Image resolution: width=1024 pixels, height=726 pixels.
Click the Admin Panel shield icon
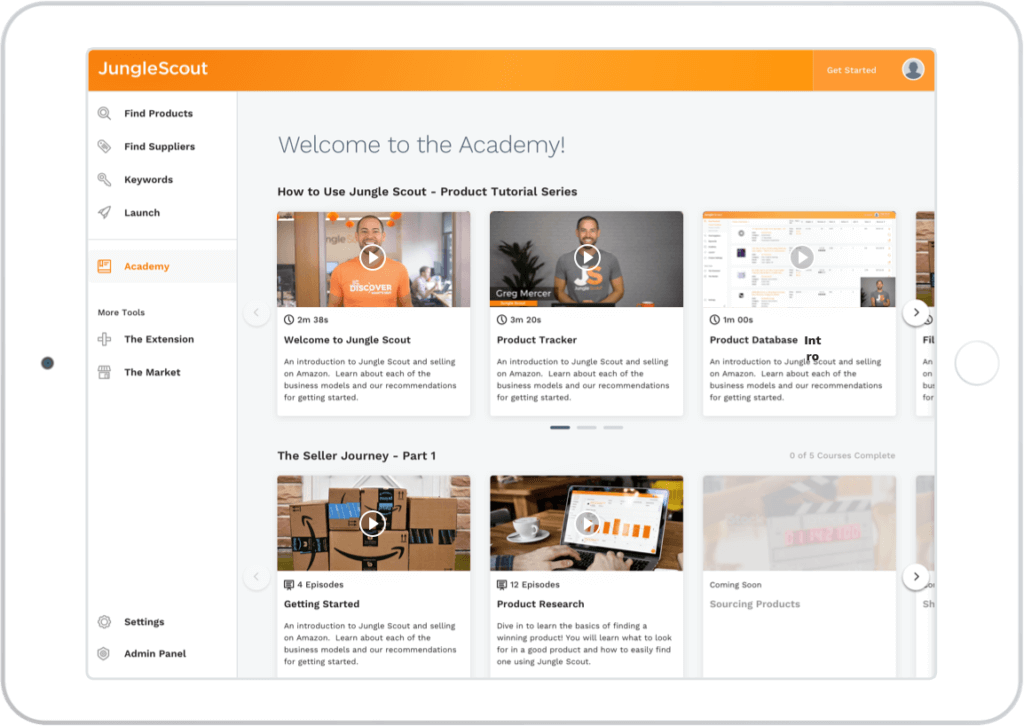point(104,654)
